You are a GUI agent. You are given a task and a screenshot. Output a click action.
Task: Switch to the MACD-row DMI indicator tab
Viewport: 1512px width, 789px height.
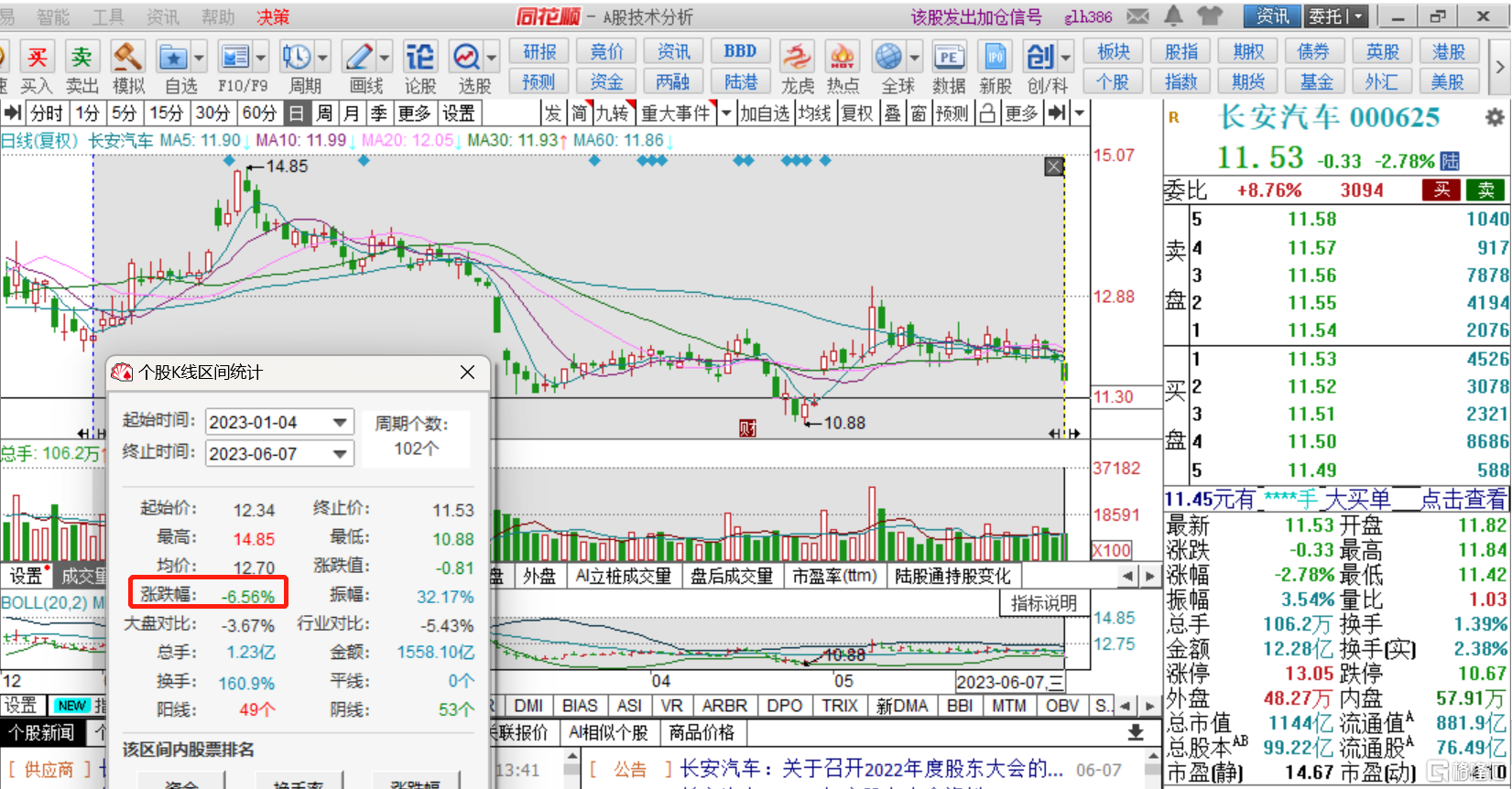[528, 706]
